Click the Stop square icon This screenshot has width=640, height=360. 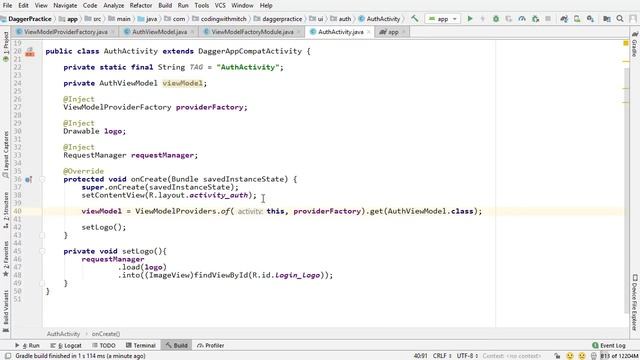[x=548, y=19]
